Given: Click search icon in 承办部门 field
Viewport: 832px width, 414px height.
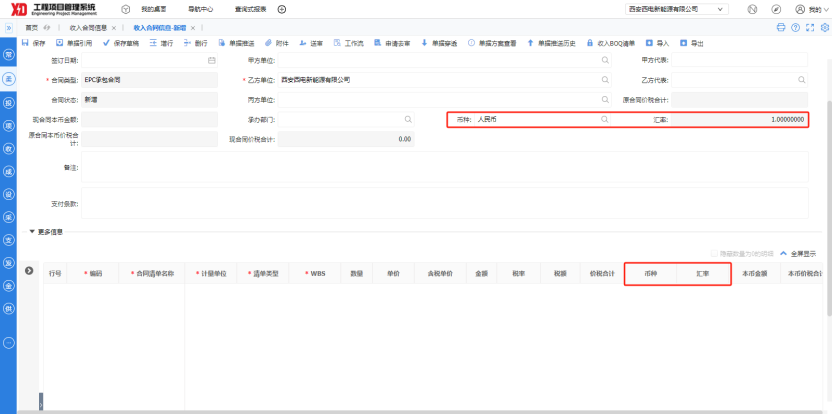Looking at the screenshot, I should tap(407, 119).
